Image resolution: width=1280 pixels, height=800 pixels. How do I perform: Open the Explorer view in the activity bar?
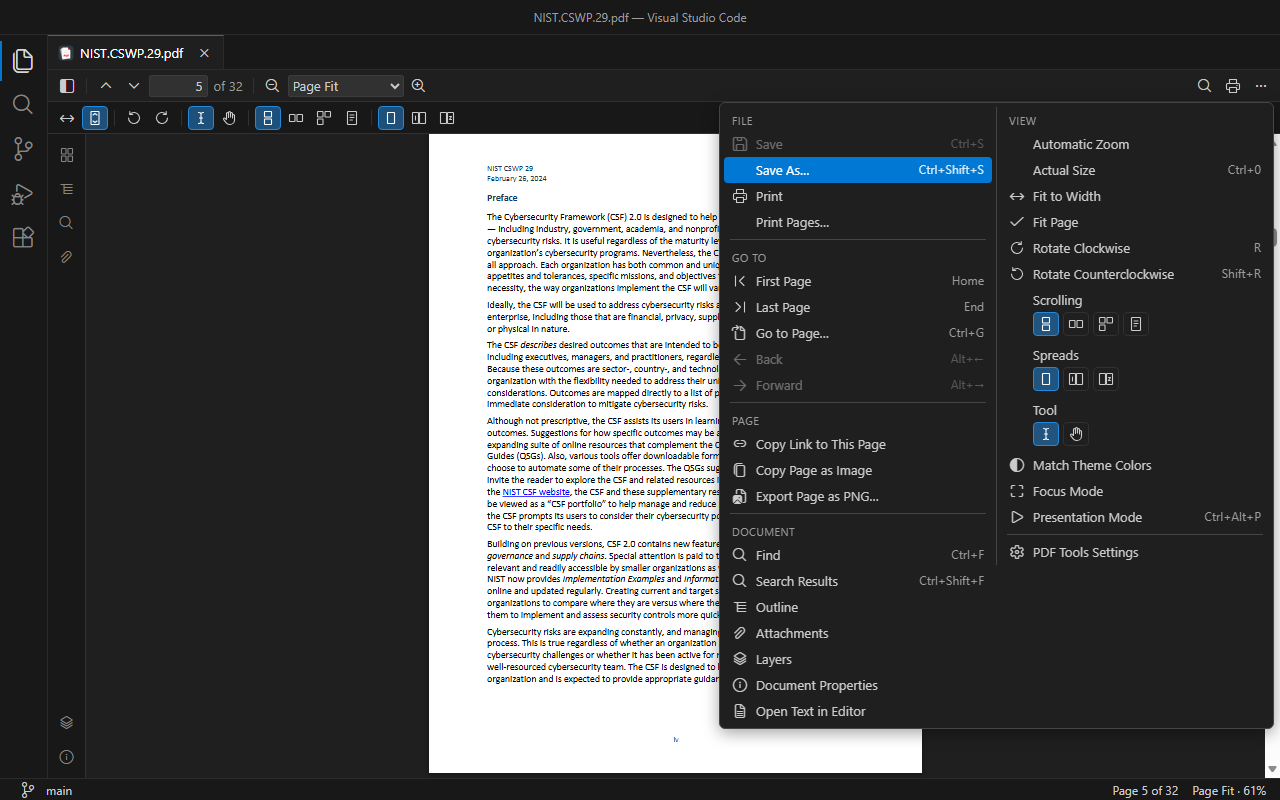click(x=23, y=61)
